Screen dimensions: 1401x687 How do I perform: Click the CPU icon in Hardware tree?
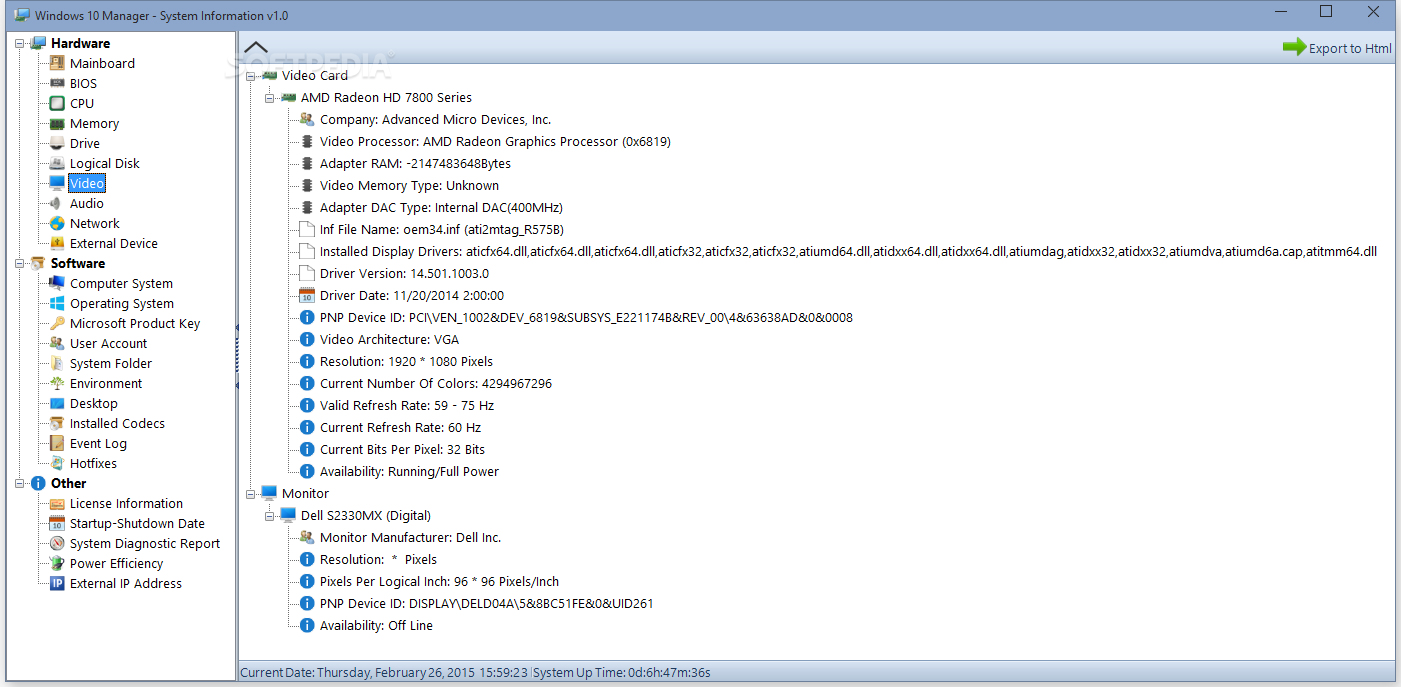coord(57,103)
